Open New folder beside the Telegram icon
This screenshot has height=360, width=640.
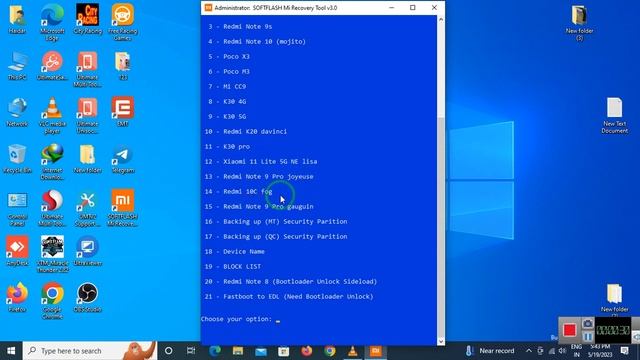point(87,159)
